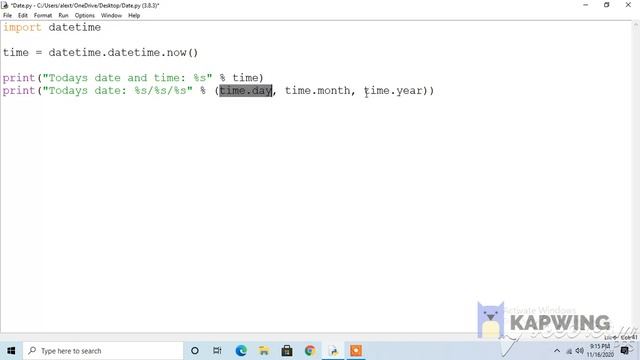Click time.month in the print statement
The width and height of the screenshot is (640, 360).
pyautogui.click(x=317, y=91)
